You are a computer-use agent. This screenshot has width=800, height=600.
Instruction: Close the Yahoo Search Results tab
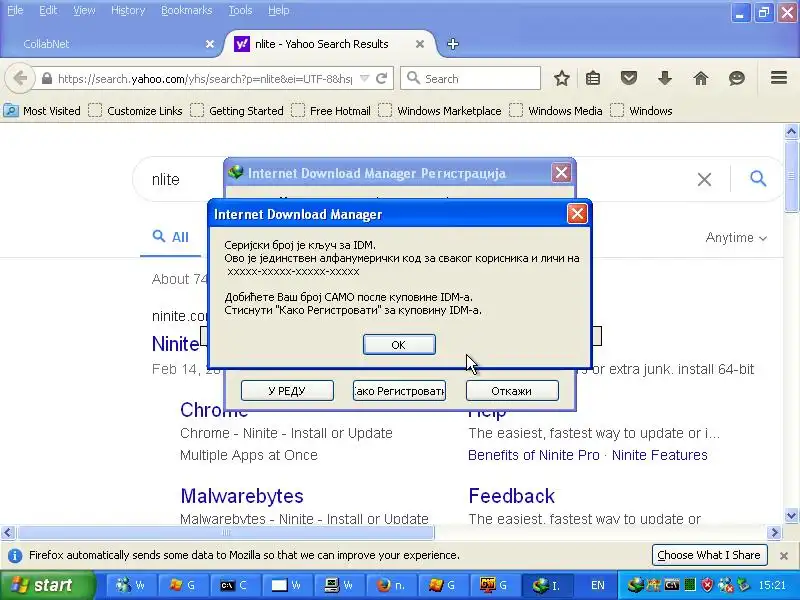click(x=420, y=44)
